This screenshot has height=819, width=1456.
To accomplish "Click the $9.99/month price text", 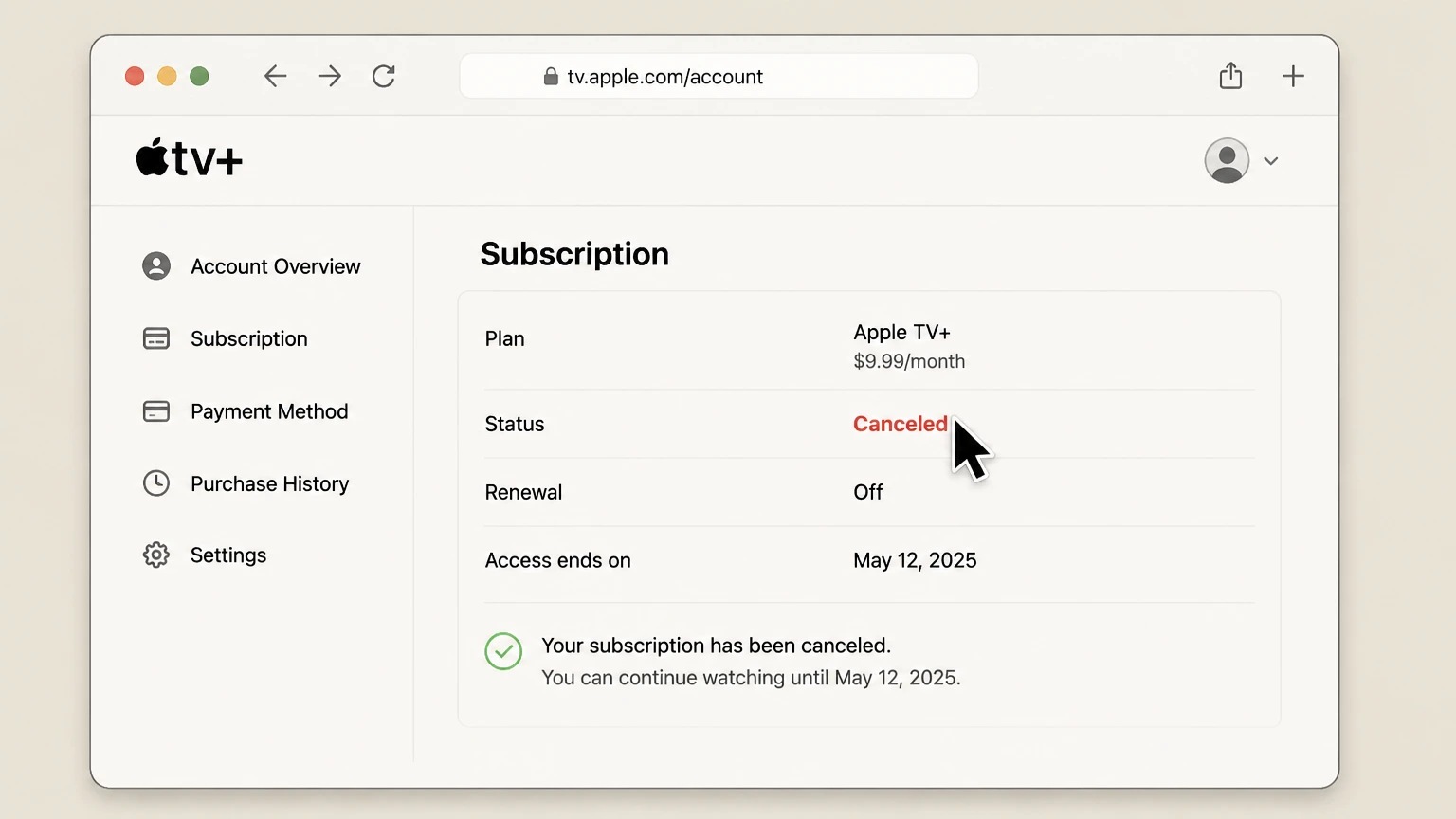I will [x=909, y=361].
